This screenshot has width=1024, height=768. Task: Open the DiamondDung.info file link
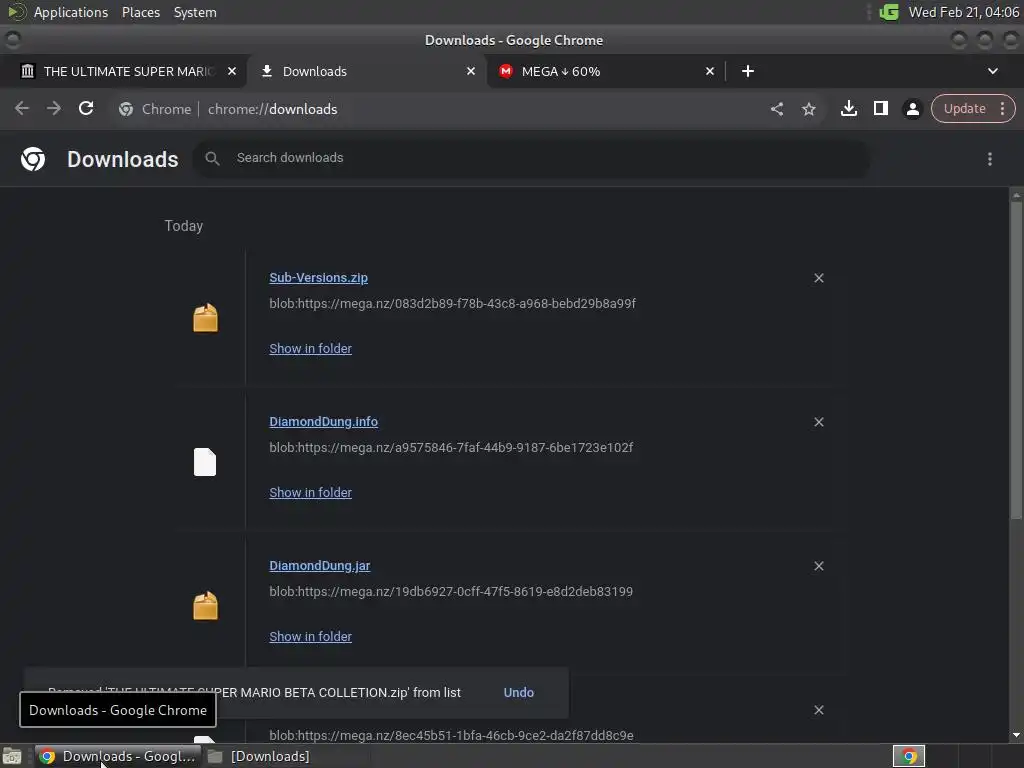click(323, 422)
